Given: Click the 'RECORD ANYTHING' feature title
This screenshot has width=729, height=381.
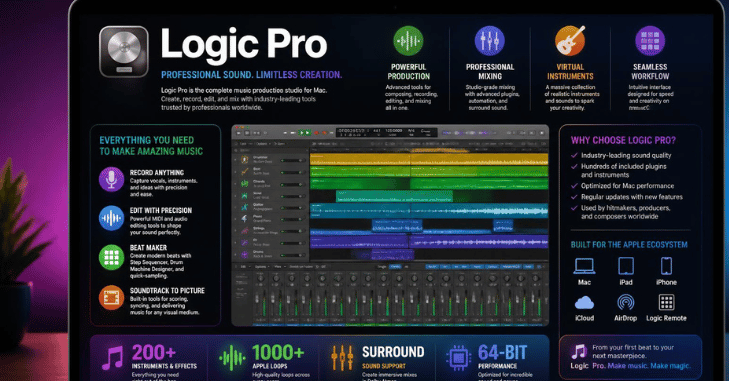Looking at the screenshot, I should [x=157, y=173].
